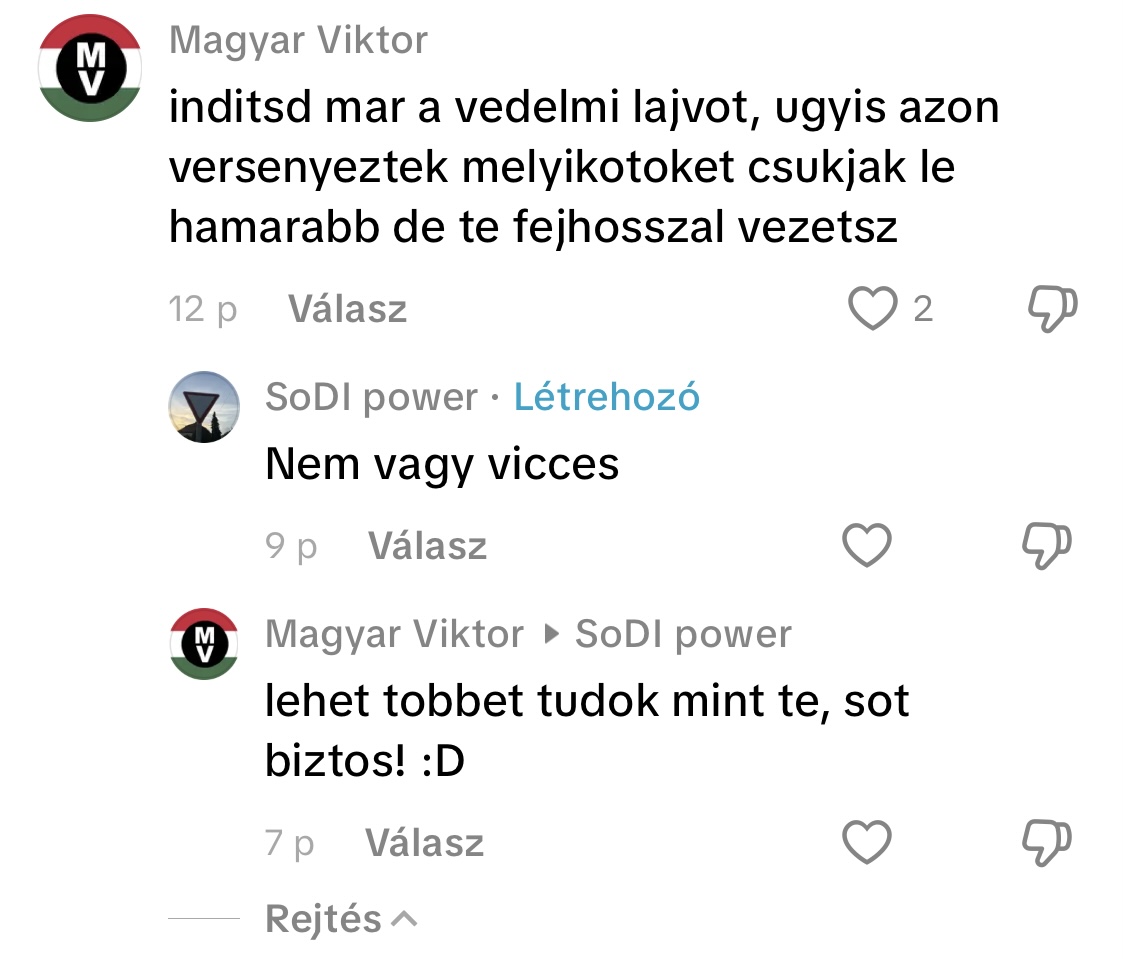The height and width of the screenshot is (959, 1125).
Task: Dislike the first comment by Magyar Viktor
Action: pos(1053,308)
